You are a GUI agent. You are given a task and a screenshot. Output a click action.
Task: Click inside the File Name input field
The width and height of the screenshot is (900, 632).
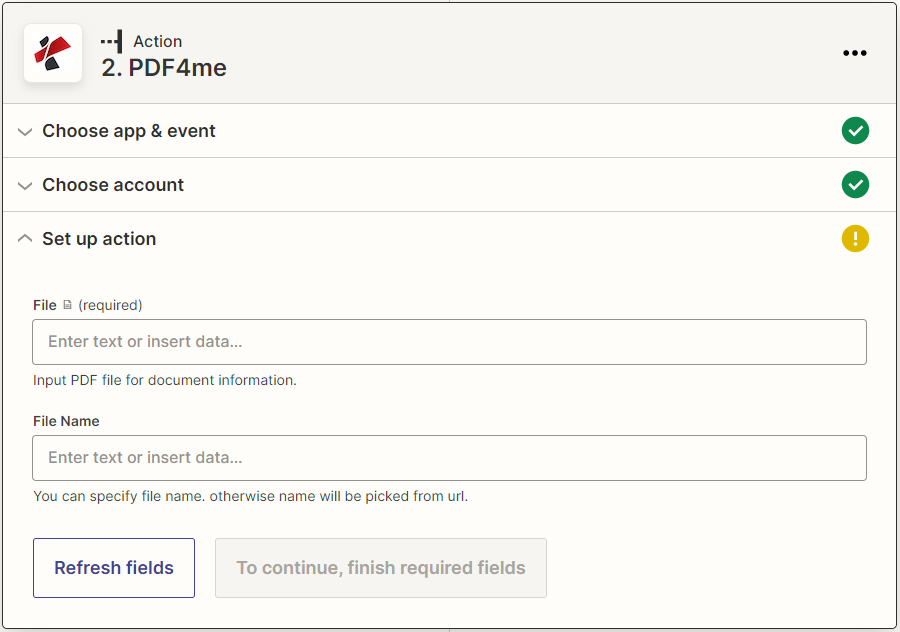click(x=450, y=458)
